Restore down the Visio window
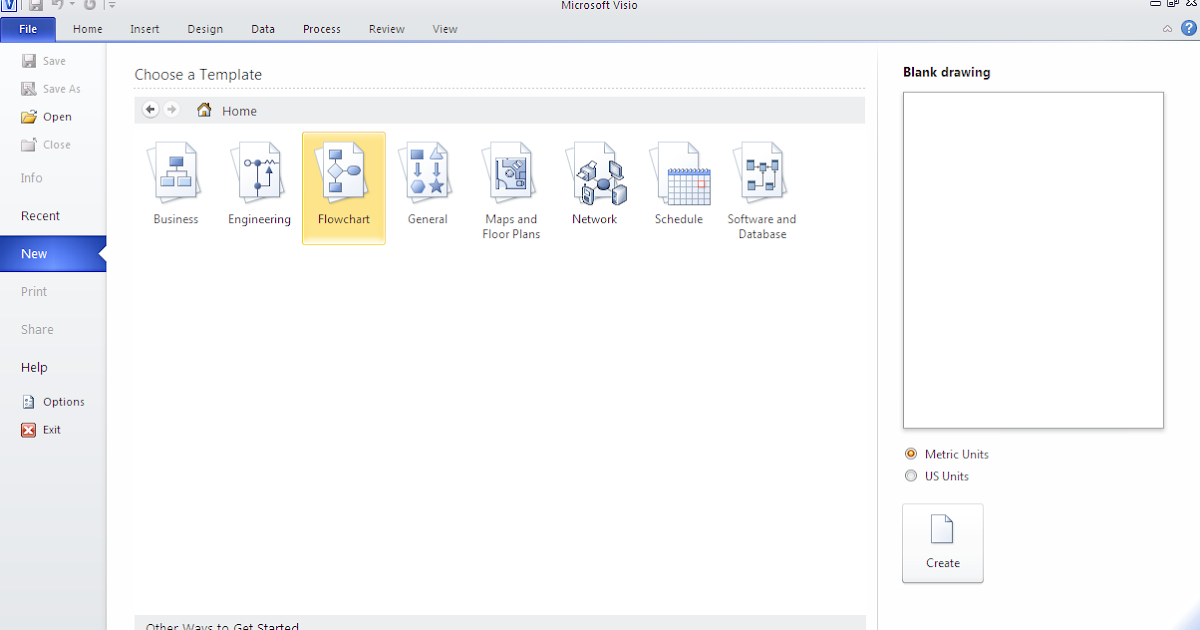 (1172, 4)
